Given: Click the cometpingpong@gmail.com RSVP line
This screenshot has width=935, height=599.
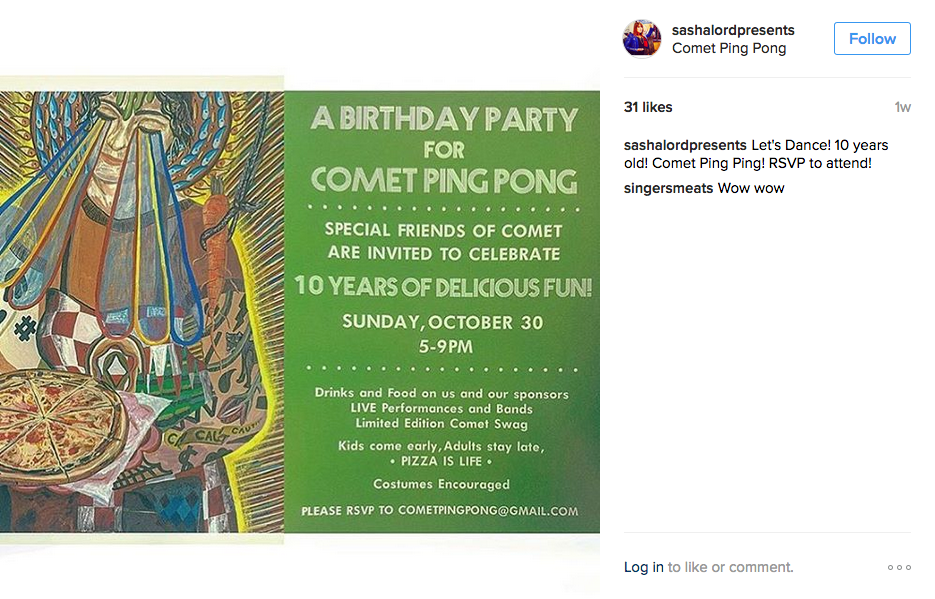Looking at the screenshot, I should (x=439, y=511).
